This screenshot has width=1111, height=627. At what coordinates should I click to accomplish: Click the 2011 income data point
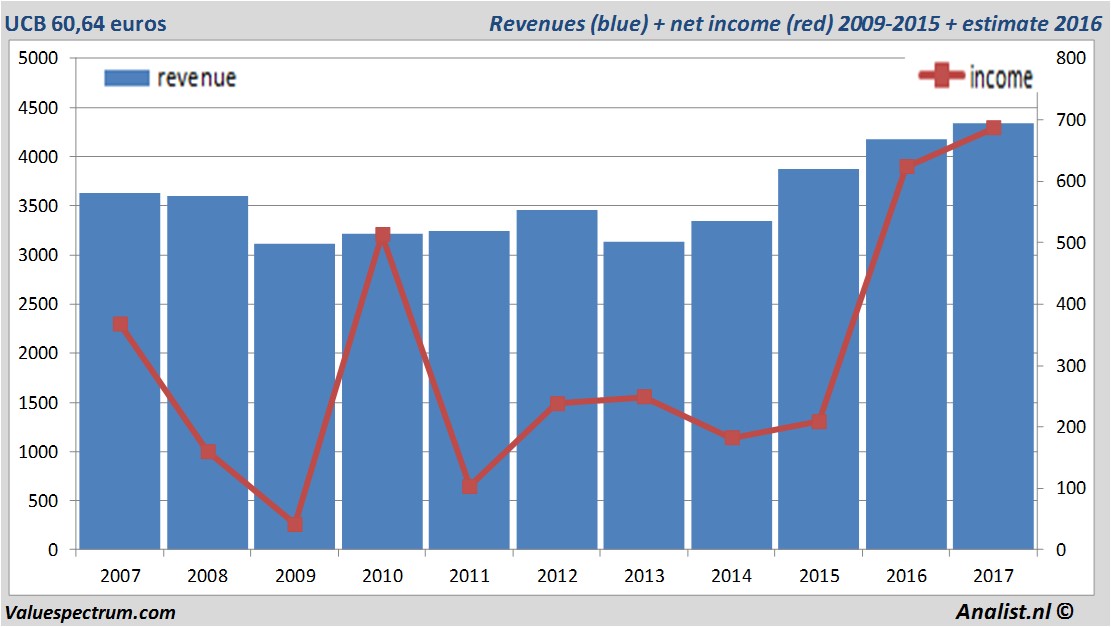(x=470, y=486)
